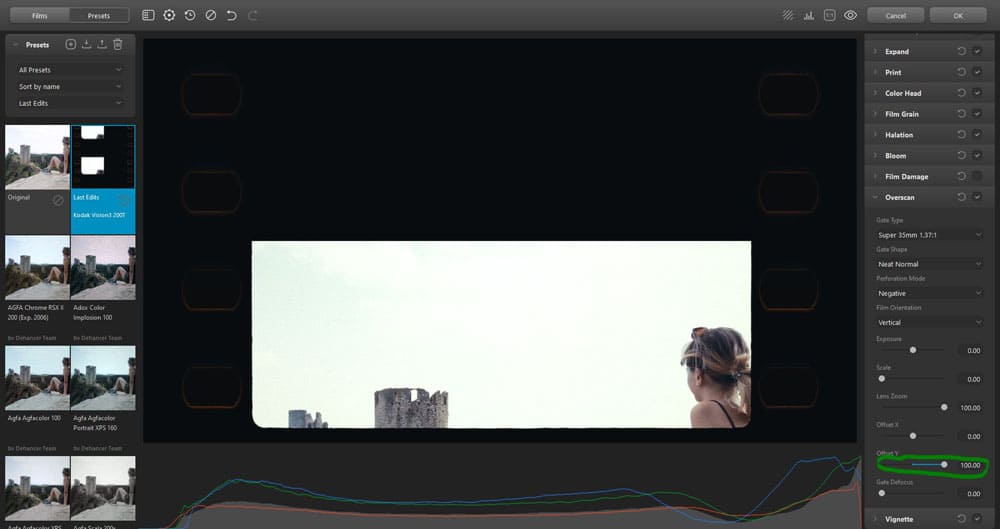
Task: Open the history clock icon
Action: (x=190, y=15)
